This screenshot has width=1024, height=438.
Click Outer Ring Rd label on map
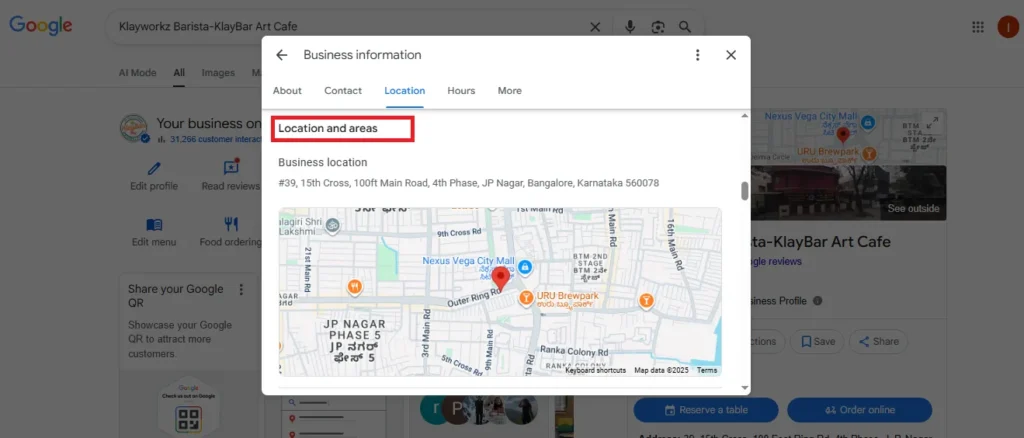coord(473,298)
